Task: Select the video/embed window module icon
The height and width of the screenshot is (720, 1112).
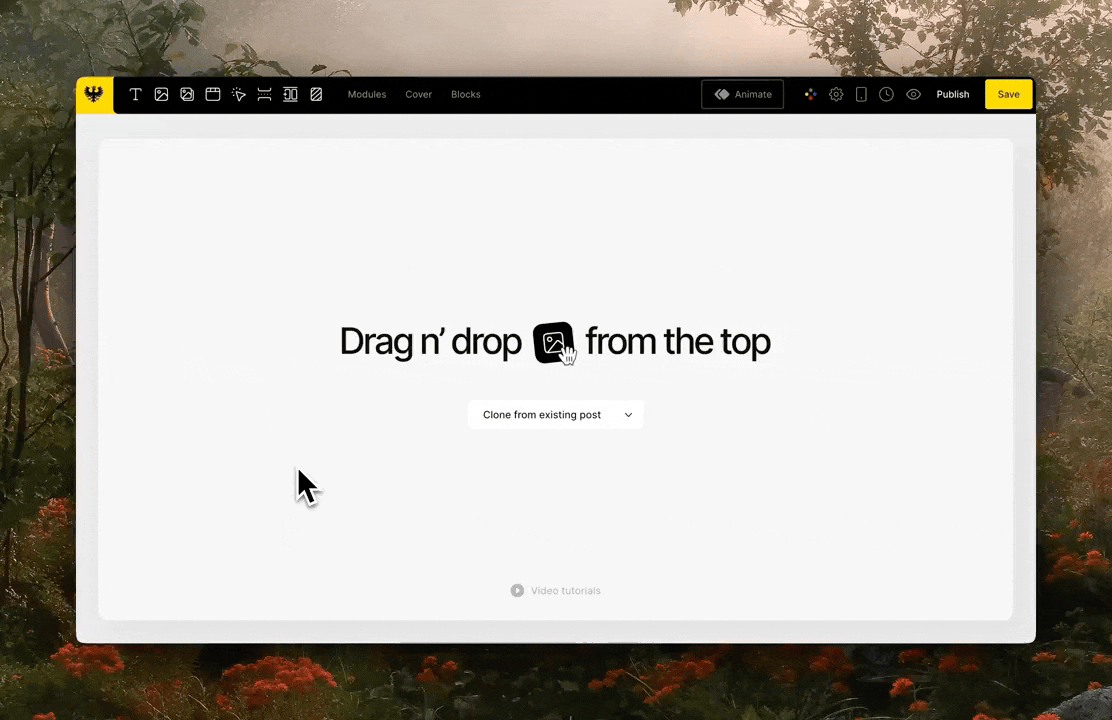Action: coord(213,94)
